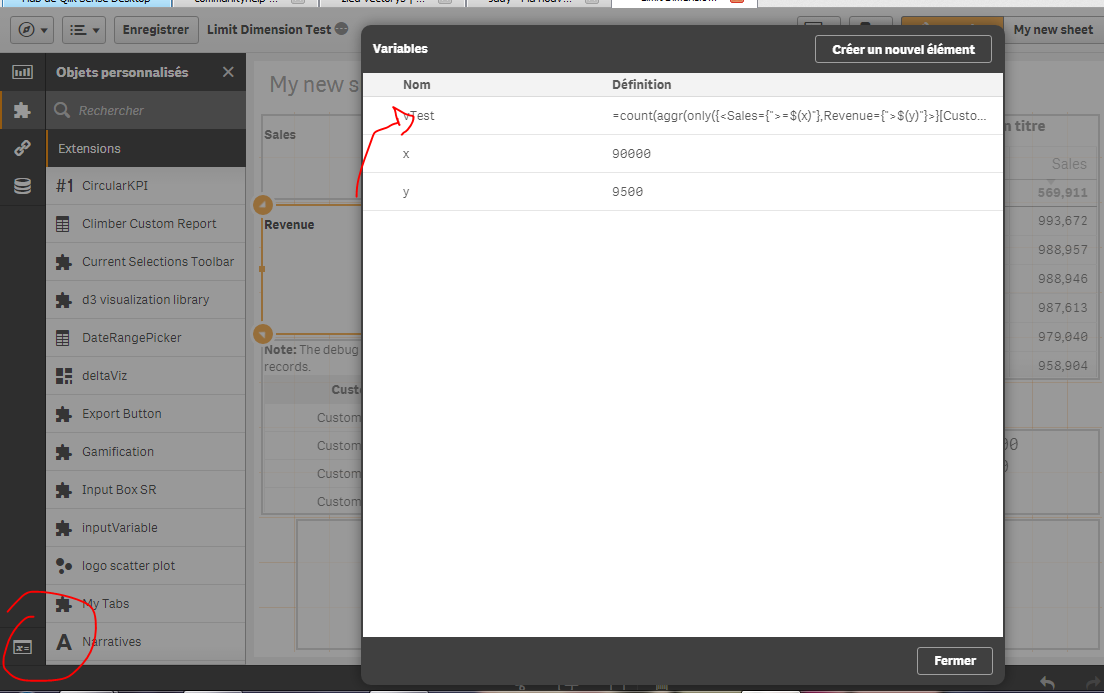1104x693 pixels.
Task: Click the app info icon beside title
Action: [x=341, y=29]
